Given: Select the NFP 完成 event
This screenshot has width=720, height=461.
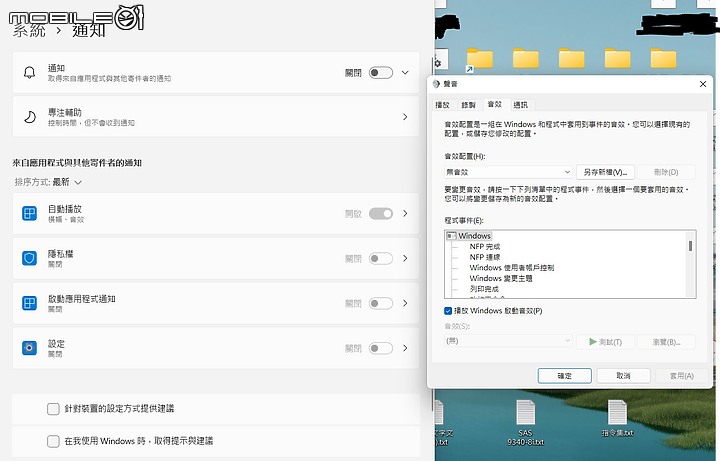Looking at the screenshot, I should tap(485, 247).
